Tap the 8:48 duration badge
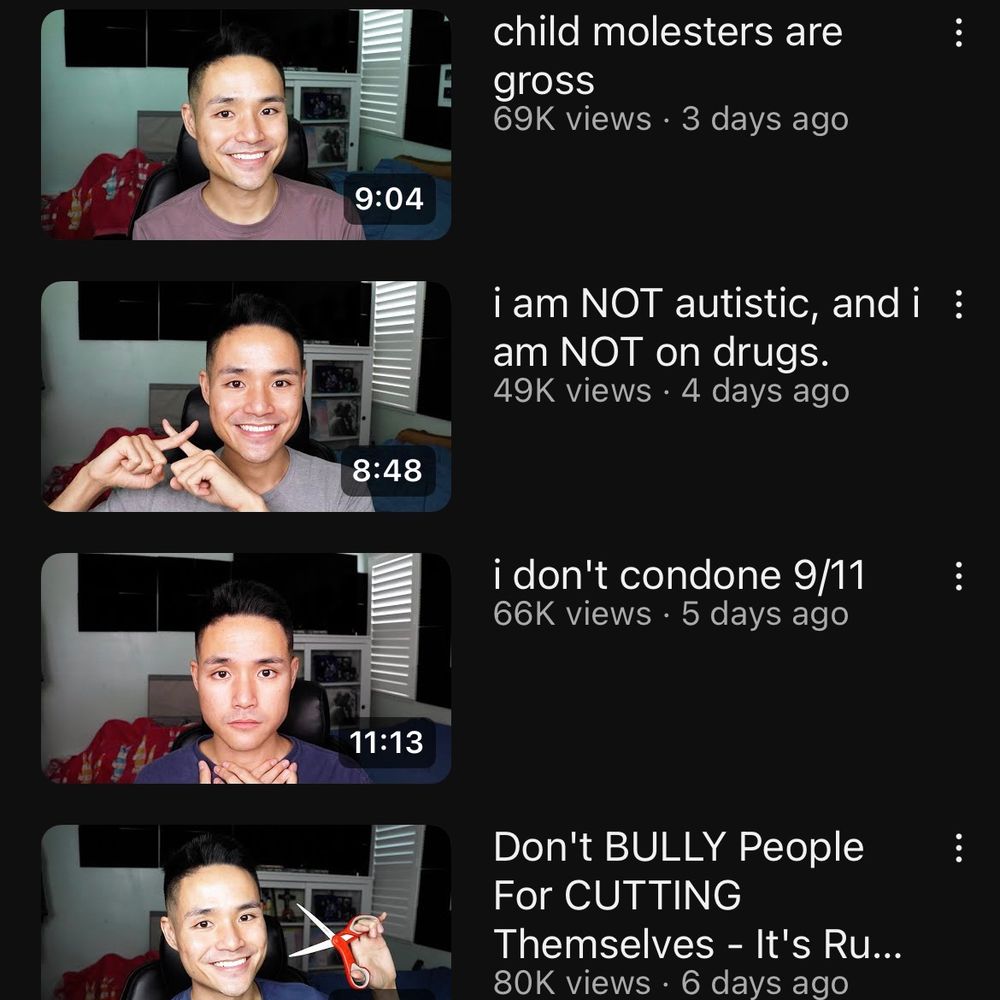This screenshot has height=1000, width=1000. click(388, 470)
